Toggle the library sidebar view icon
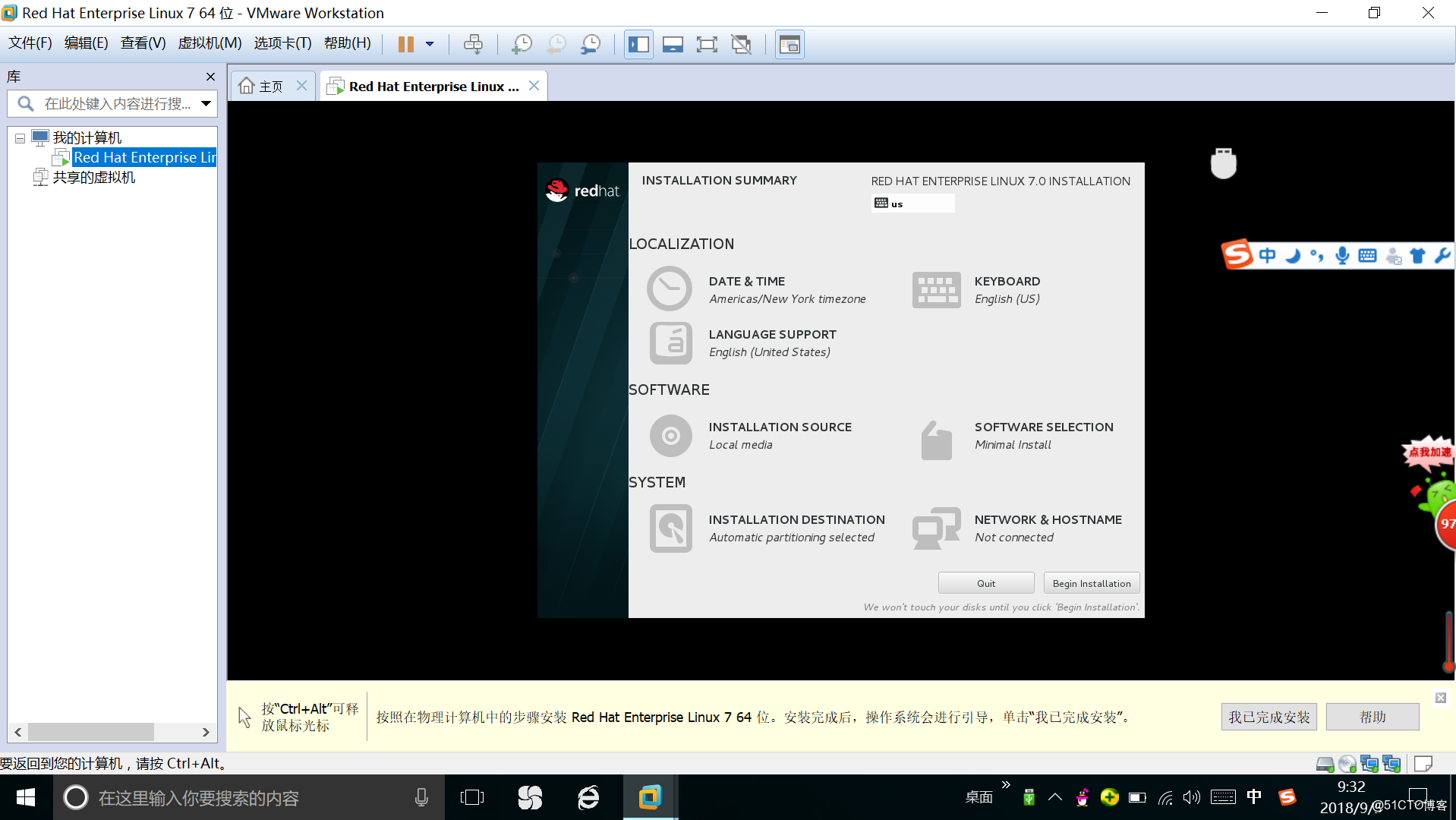This screenshot has height=820, width=1456. [638, 44]
